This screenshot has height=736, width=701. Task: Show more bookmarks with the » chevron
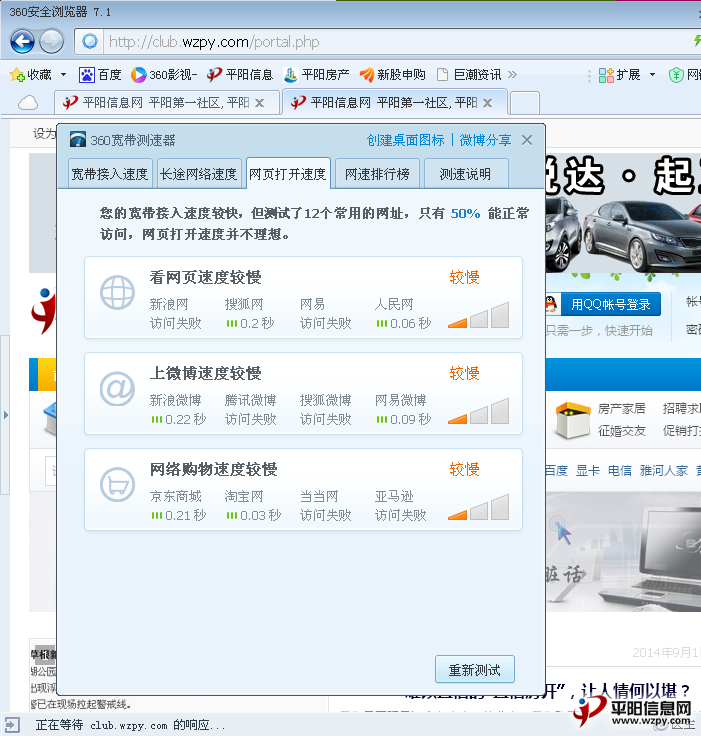tap(512, 75)
